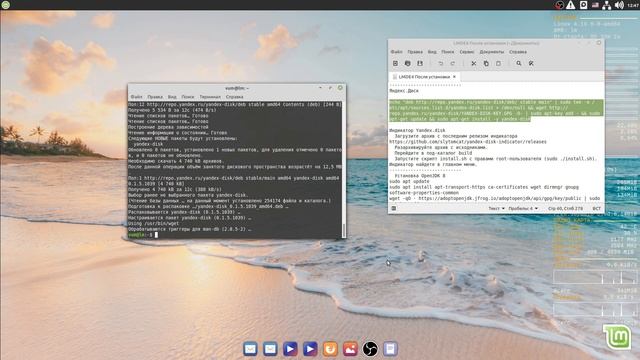The height and width of the screenshot is (360, 640).
Task: Click the keyboard layout flag in the tray
Action: [595, 5]
